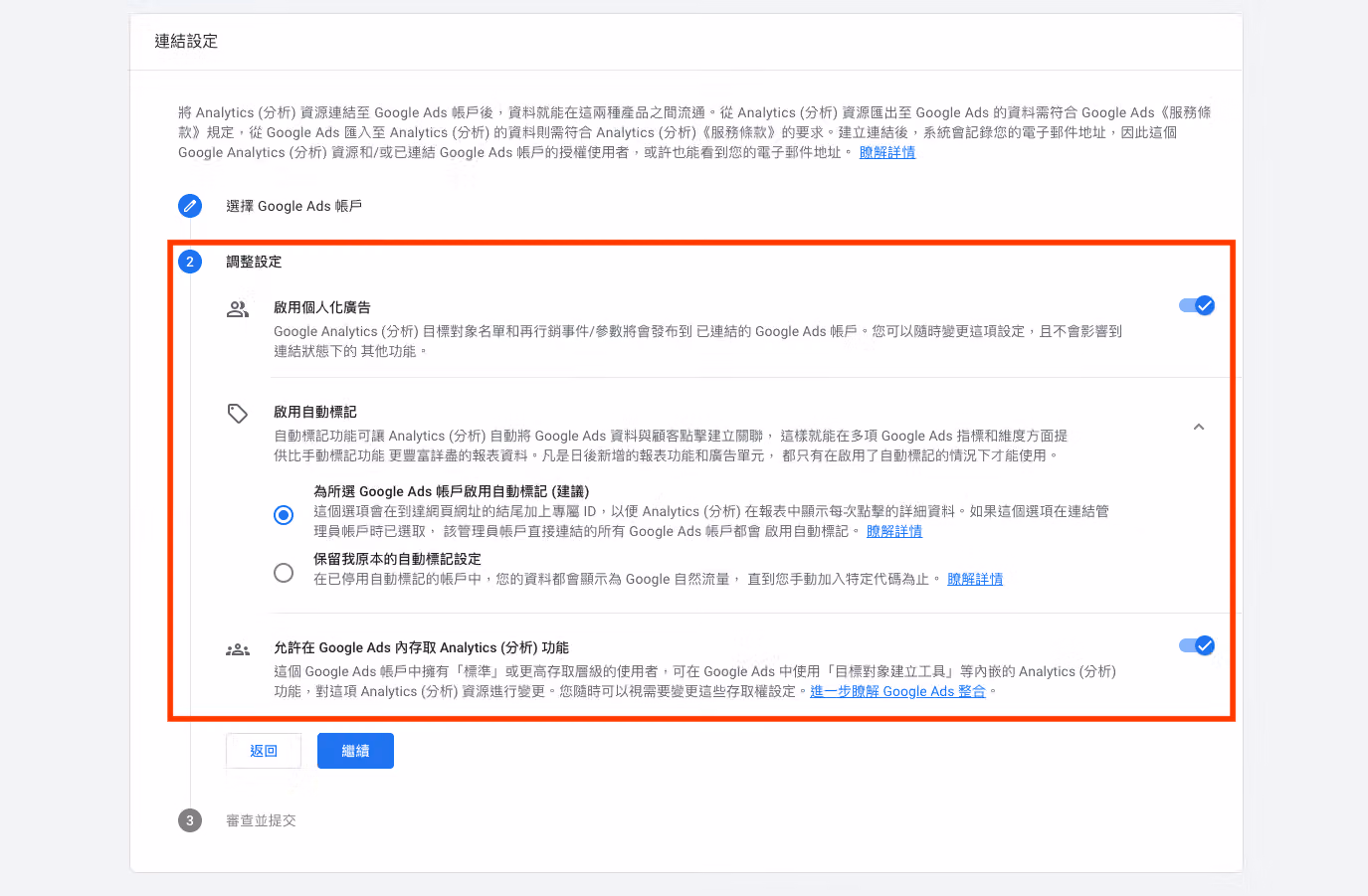Open the 進一步瞭解 Google Ads 整合 link
Screen dimensions: 1368x896
(x=897, y=691)
